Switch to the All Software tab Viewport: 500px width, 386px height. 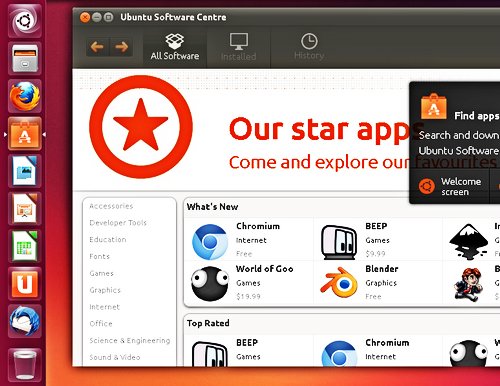click(175, 47)
